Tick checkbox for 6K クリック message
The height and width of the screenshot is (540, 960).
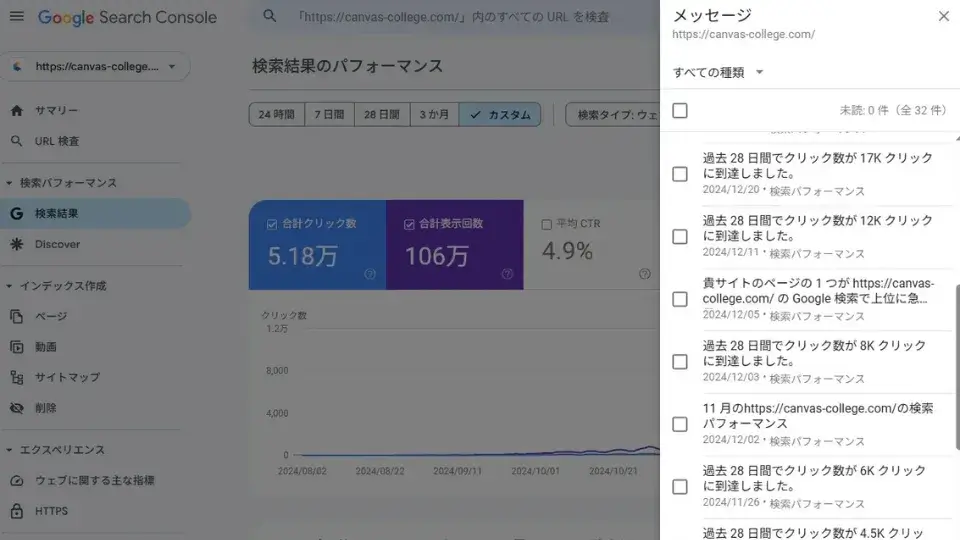click(x=680, y=487)
